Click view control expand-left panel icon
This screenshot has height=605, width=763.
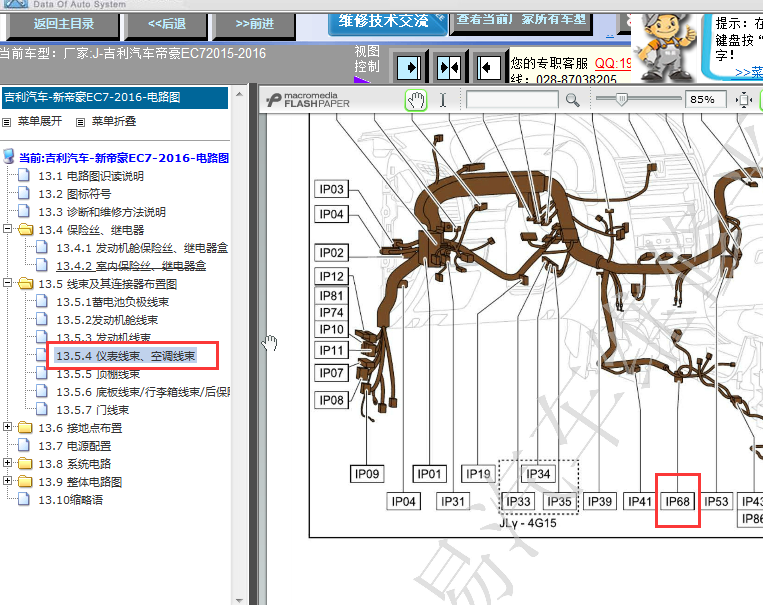(x=488, y=67)
